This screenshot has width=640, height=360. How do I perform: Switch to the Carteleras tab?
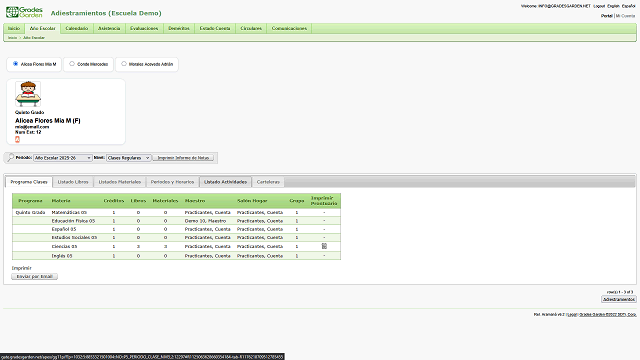coord(268,182)
